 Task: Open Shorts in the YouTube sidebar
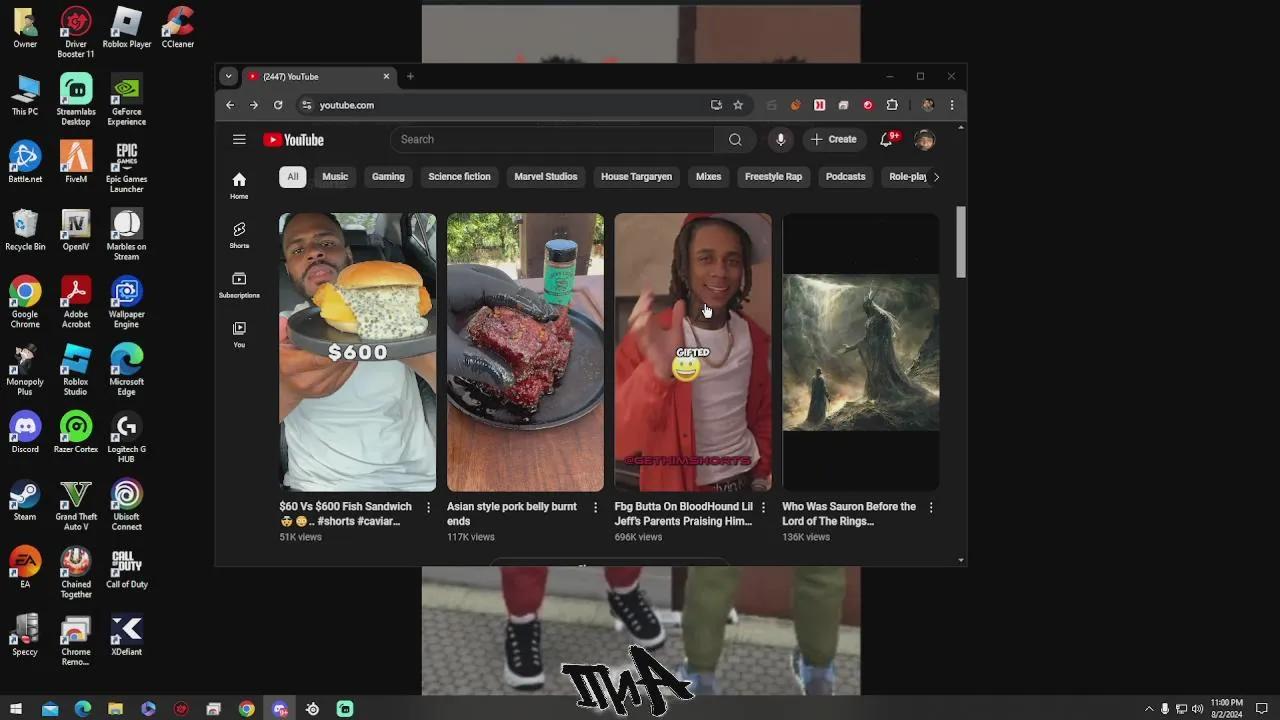[239, 235]
